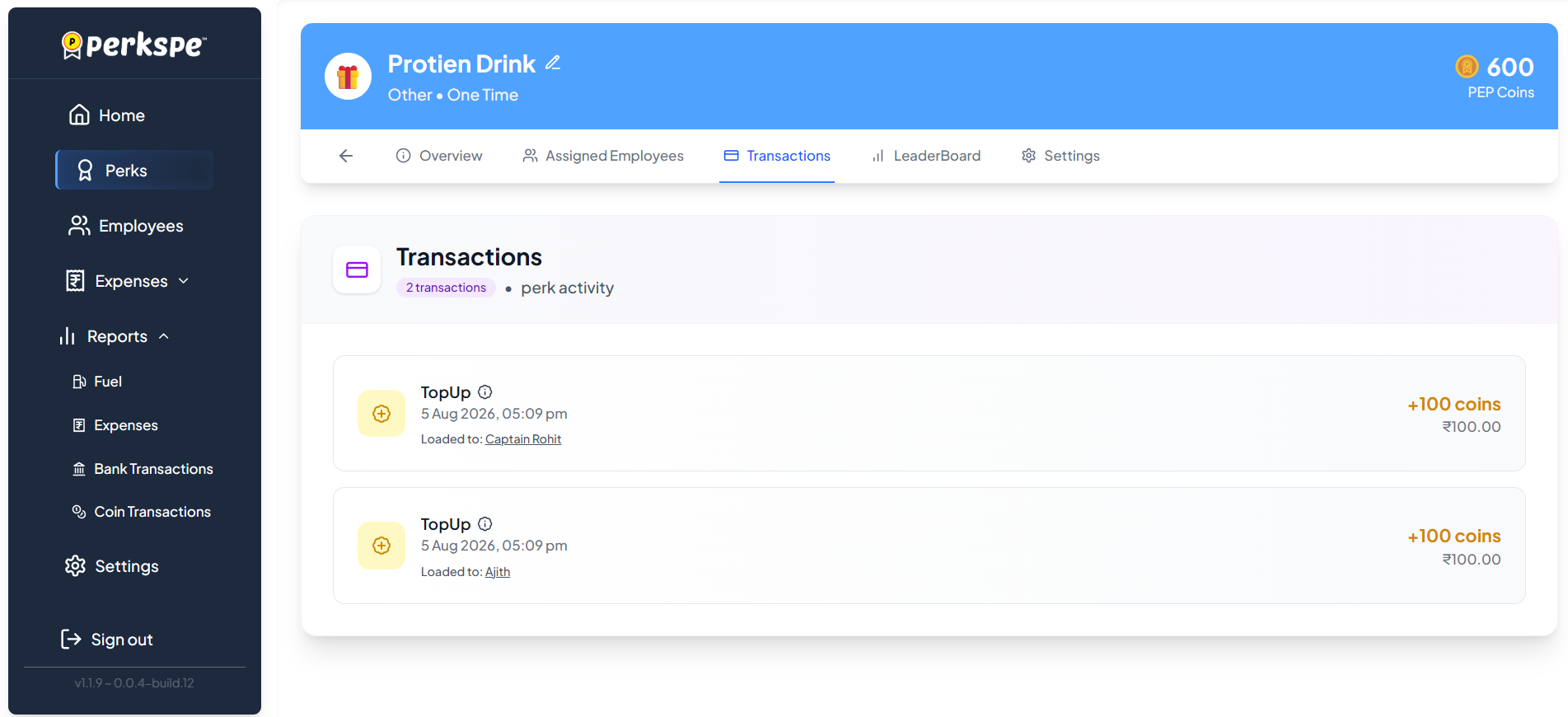This screenshot has height=717, width=1568.
Task: Click the Sign out arrow icon
Action: point(72,640)
